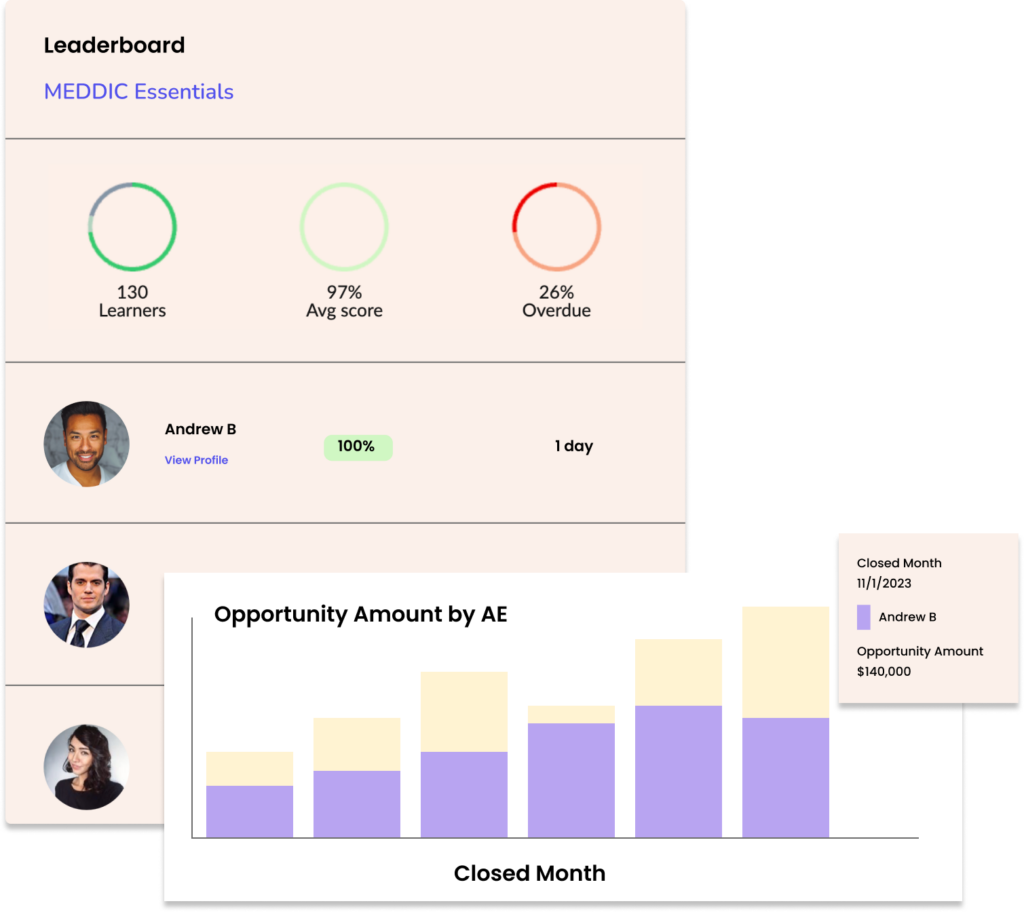The height and width of the screenshot is (912, 1024).
Task: Click the sixth bar's yellow segment
Action: tap(785, 662)
